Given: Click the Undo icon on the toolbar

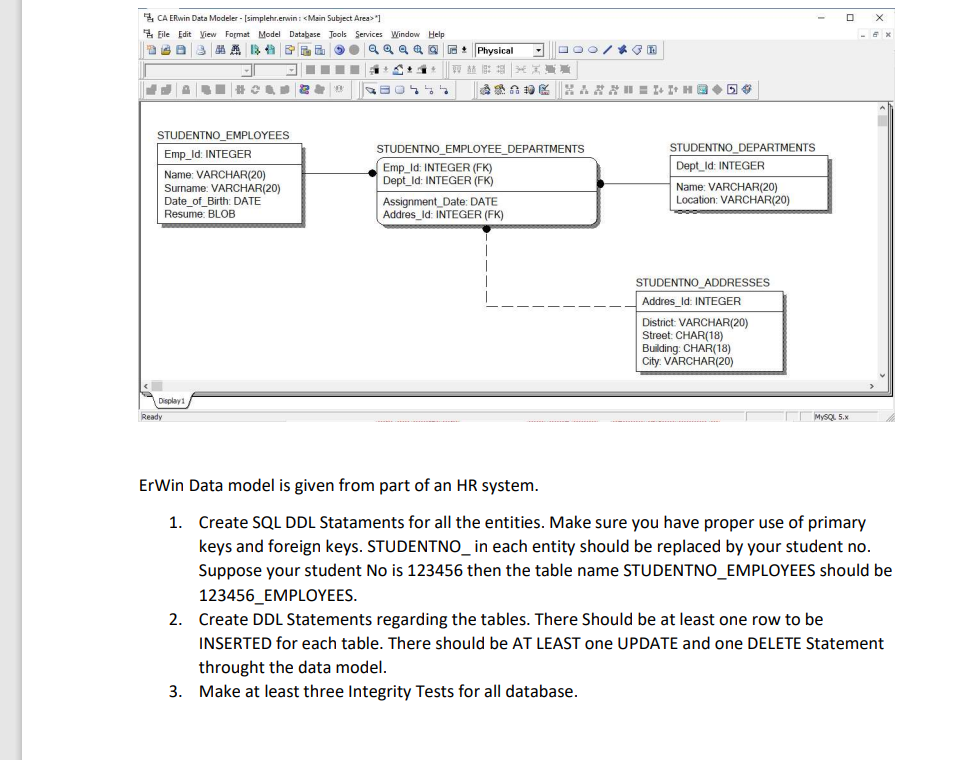Looking at the screenshot, I should (x=338, y=50).
